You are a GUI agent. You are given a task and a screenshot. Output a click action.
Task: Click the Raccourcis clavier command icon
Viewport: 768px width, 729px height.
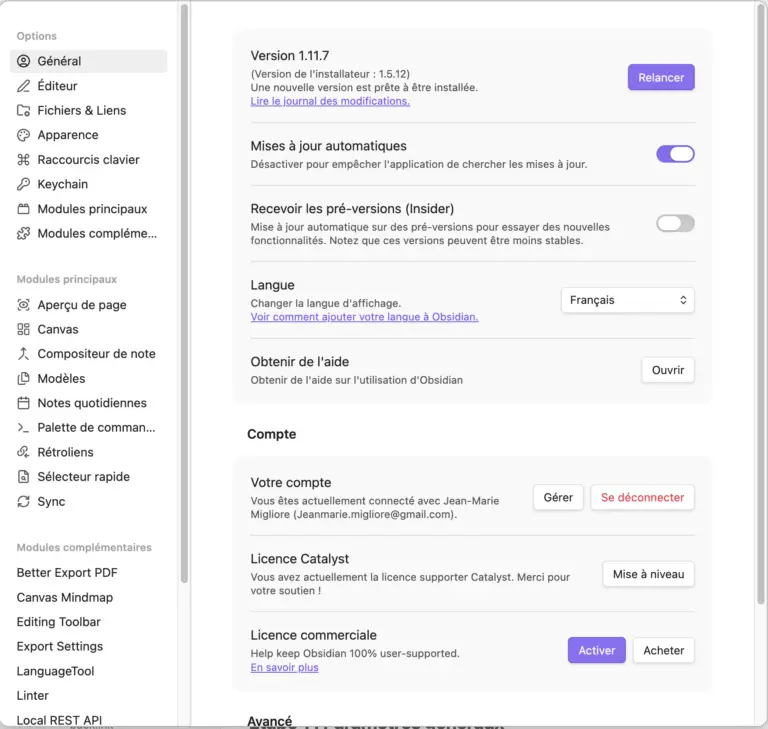click(24, 160)
